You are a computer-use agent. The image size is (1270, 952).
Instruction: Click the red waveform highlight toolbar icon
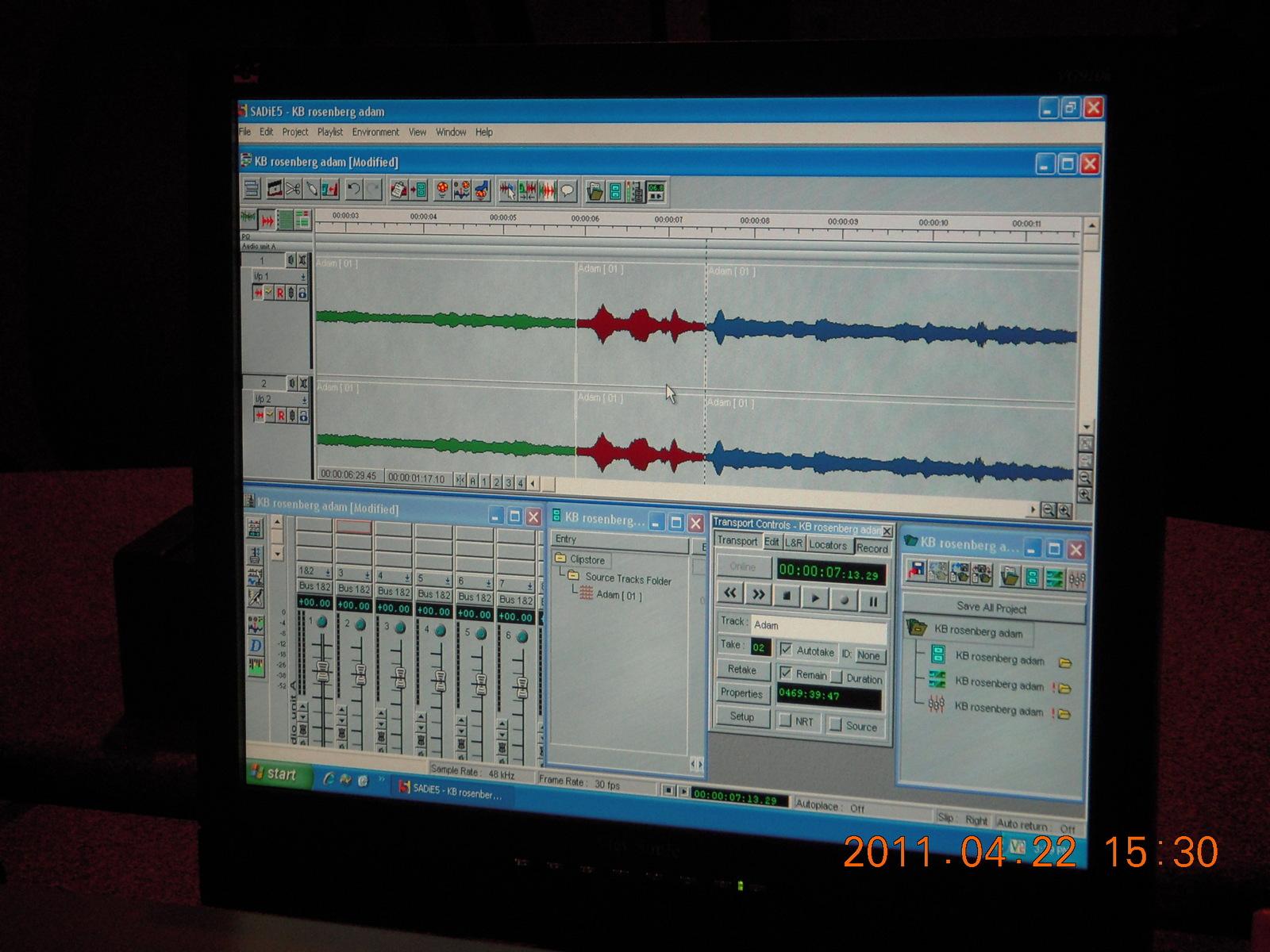pyautogui.click(x=548, y=190)
